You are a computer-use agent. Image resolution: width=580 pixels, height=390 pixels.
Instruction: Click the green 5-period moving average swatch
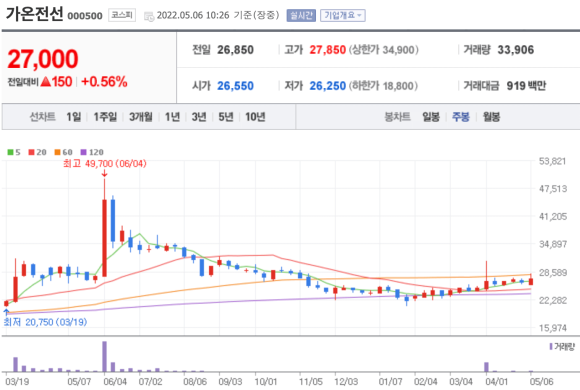pos(10,152)
